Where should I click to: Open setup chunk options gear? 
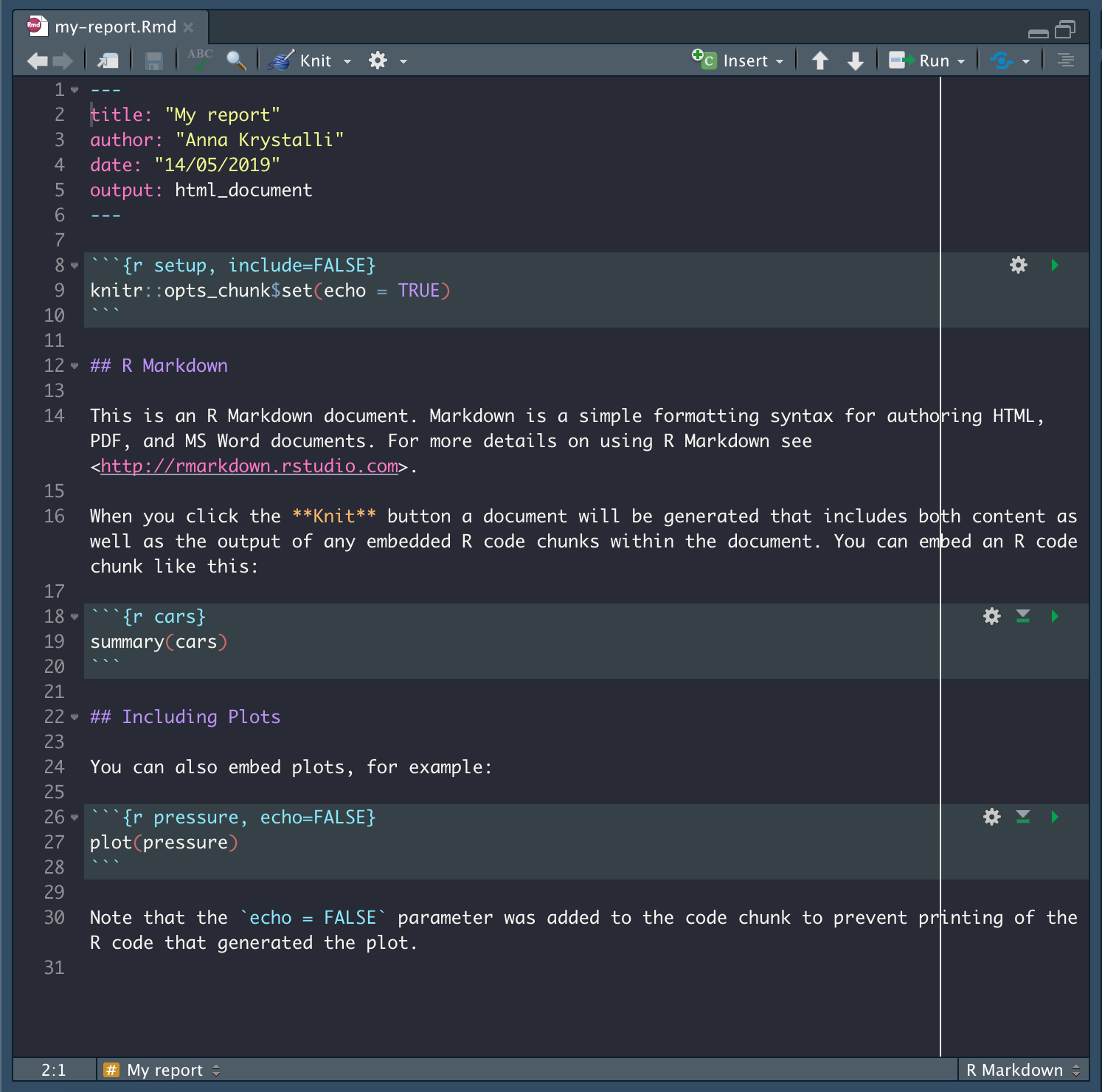tap(1019, 265)
